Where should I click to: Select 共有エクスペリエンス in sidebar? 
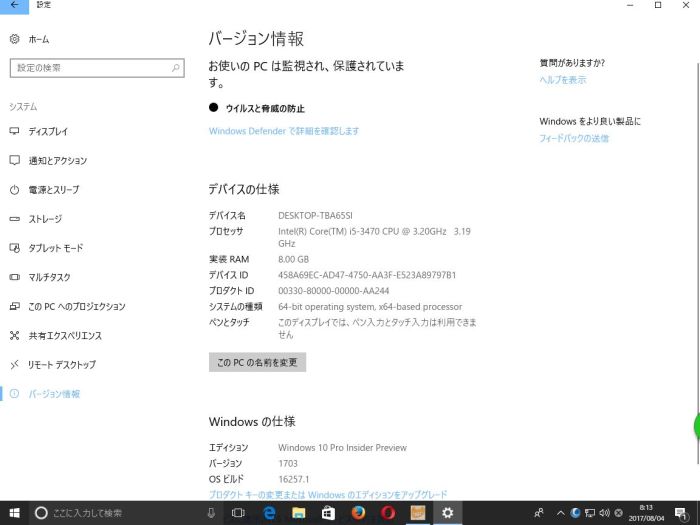tap(65, 336)
